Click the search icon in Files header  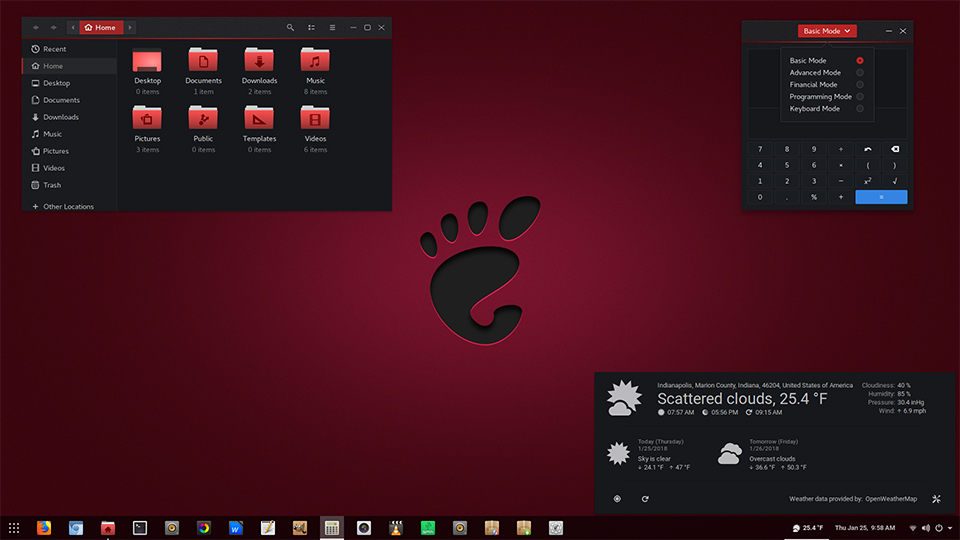tap(290, 28)
